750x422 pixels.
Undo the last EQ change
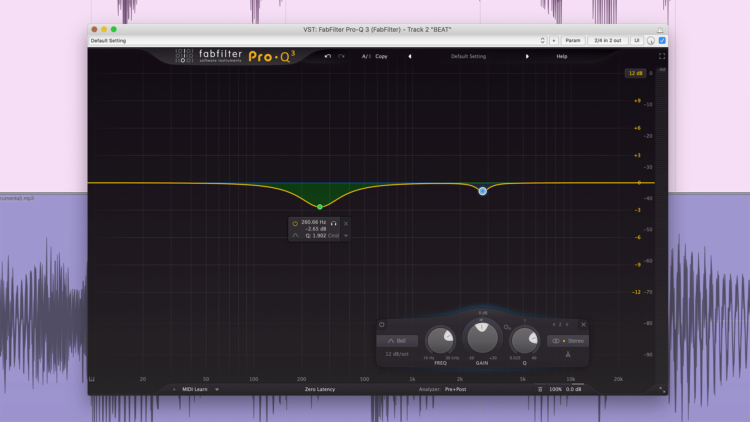coord(328,56)
